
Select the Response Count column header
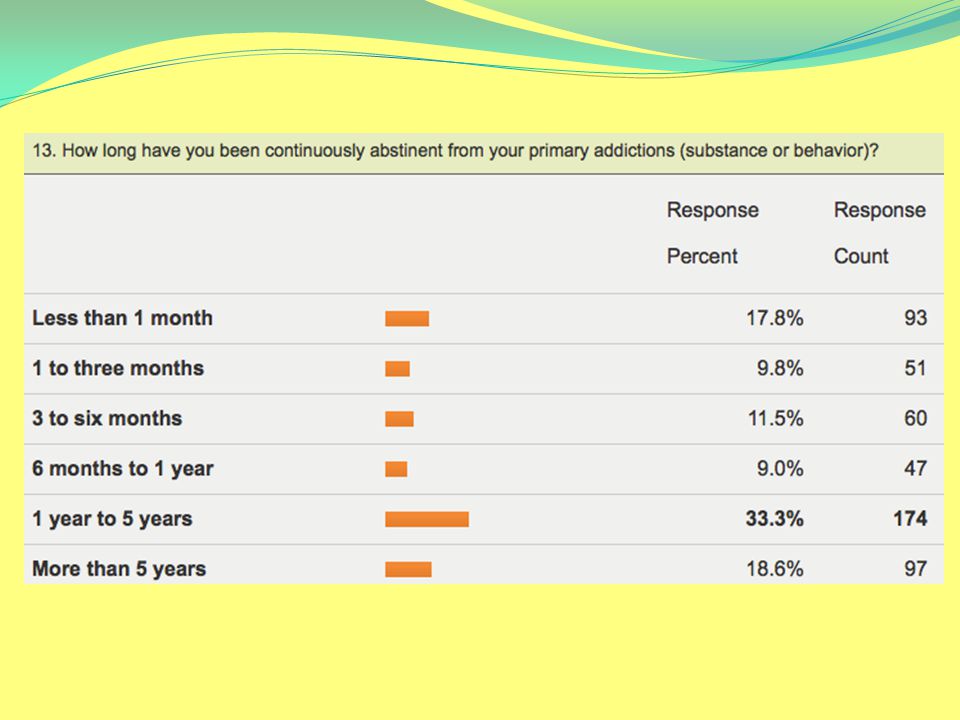point(880,233)
